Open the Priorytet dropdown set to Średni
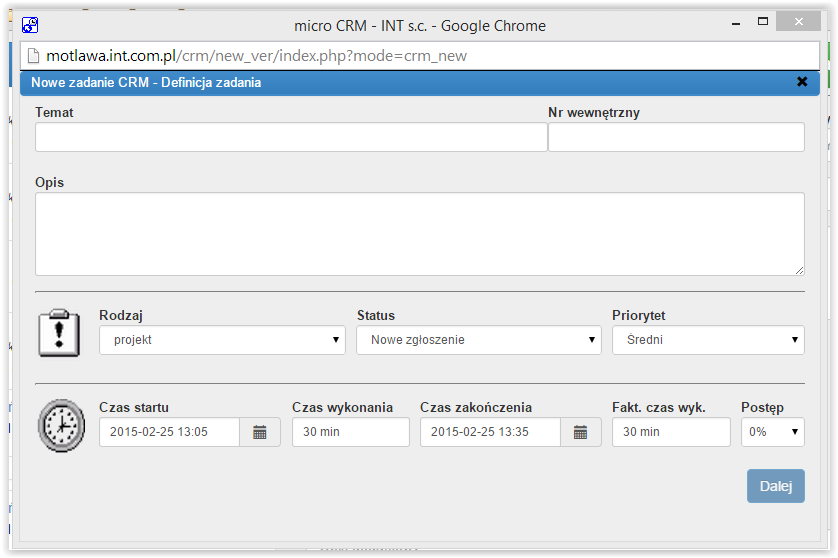The height and width of the screenshot is (558, 838). [x=708, y=340]
